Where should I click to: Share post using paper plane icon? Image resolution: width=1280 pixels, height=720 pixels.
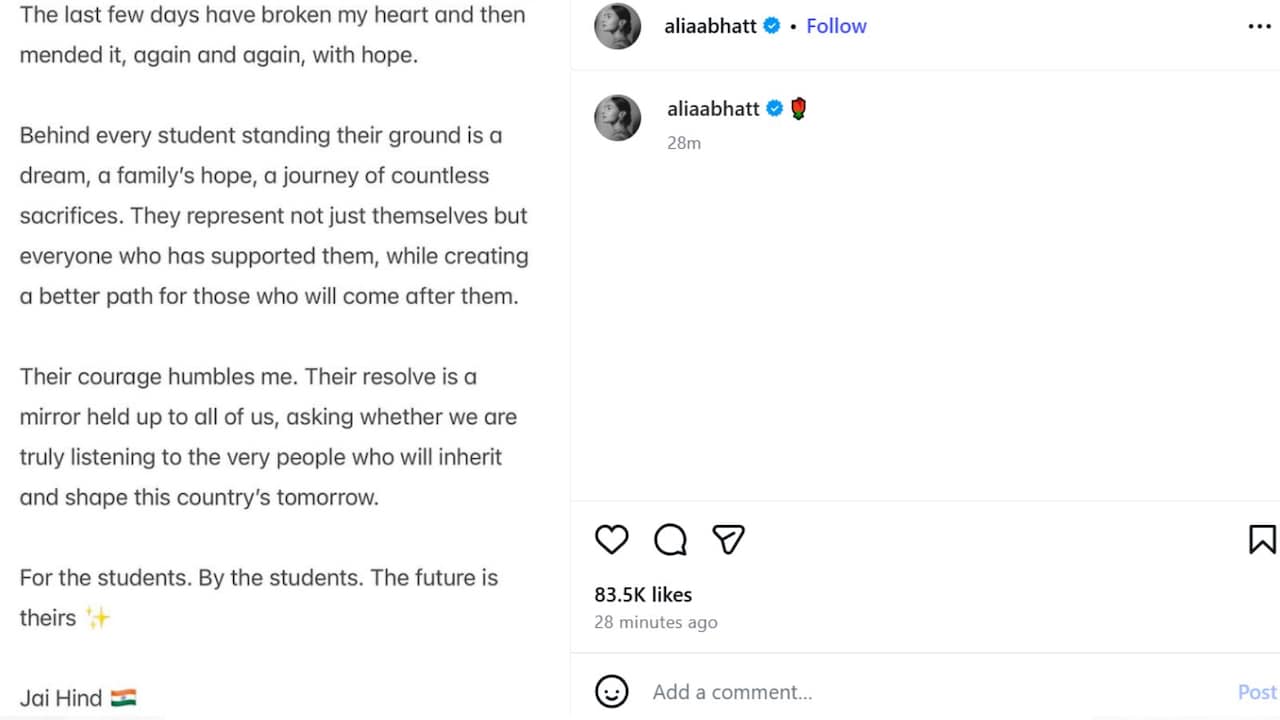pyautogui.click(x=728, y=540)
